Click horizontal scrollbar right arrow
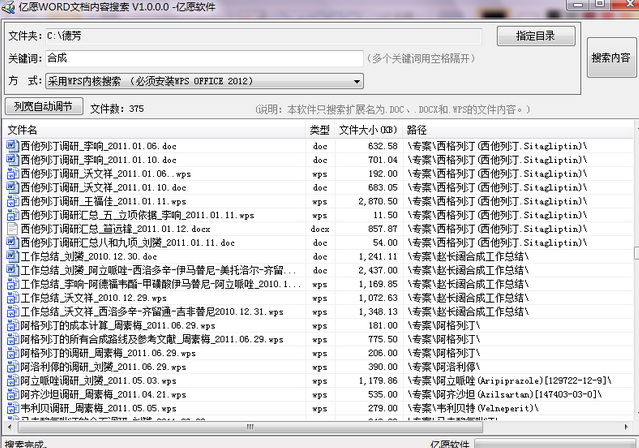The image size is (639, 448). (x=626, y=427)
